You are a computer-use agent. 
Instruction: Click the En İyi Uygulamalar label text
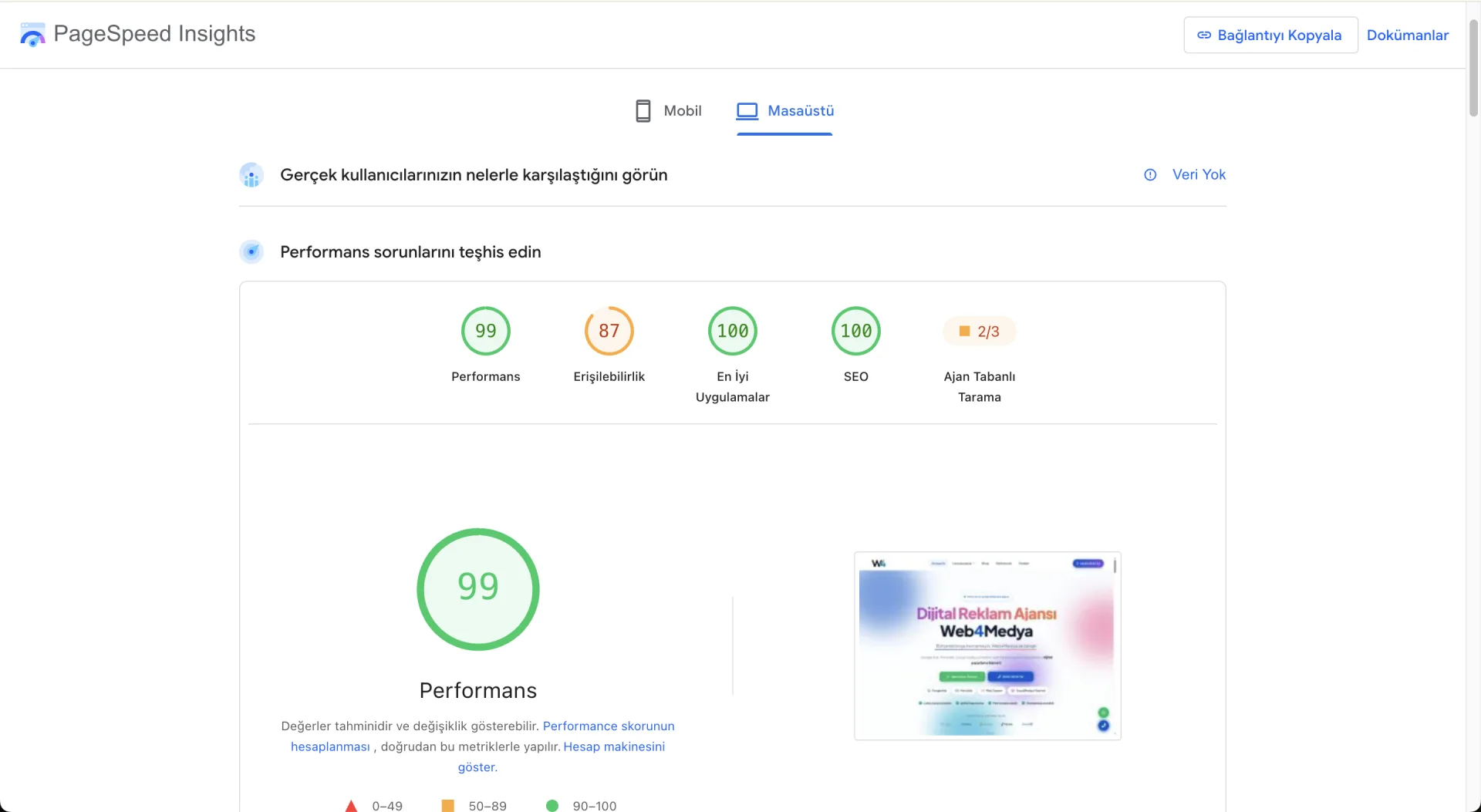733,386
